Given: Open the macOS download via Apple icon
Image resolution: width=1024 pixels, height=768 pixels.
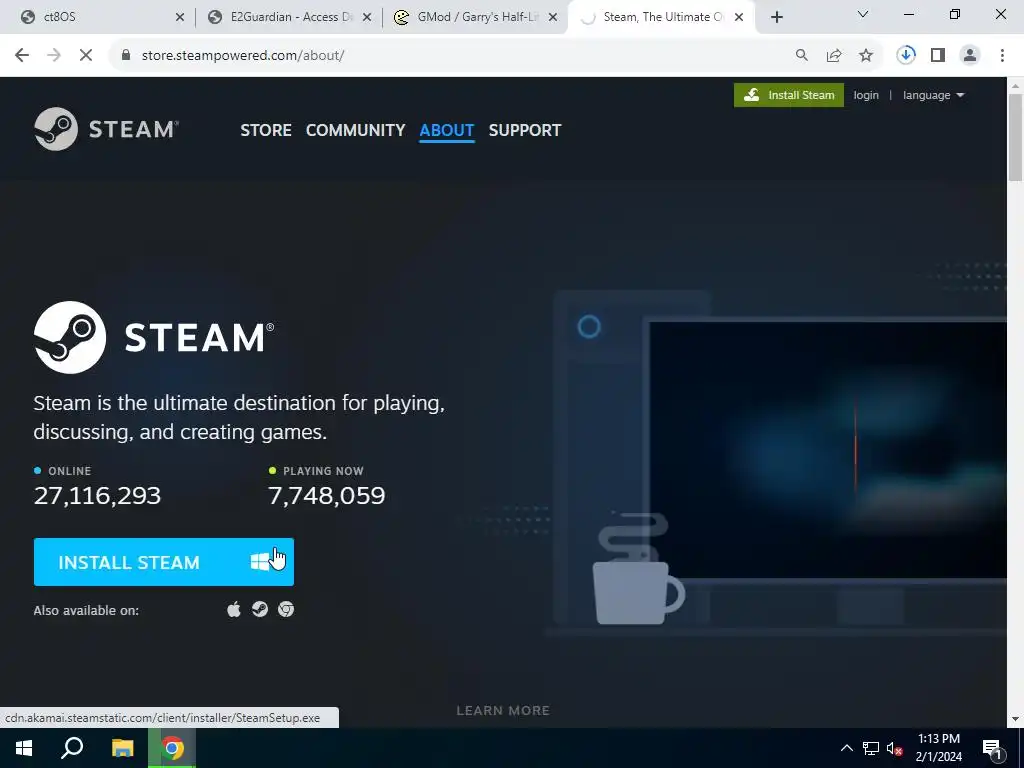Looking at the screenshot, I should coord(234,609).
